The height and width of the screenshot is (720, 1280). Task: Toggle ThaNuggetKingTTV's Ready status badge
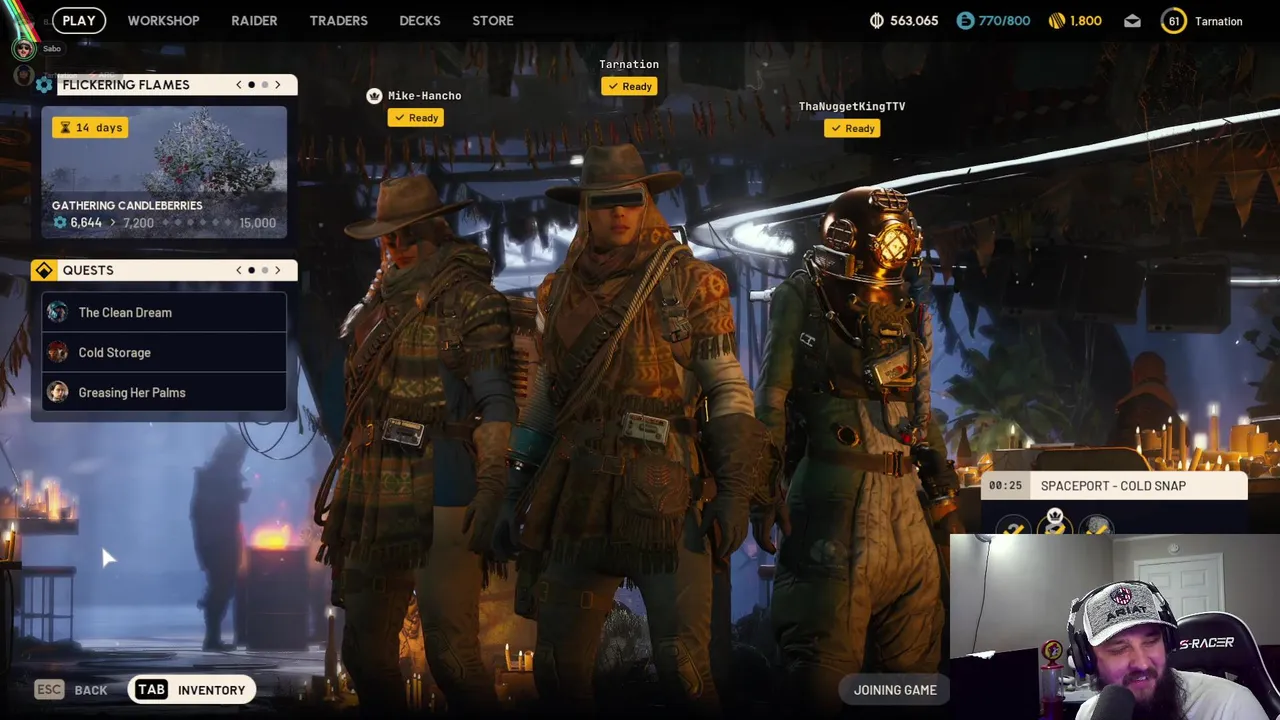tap(852, 128)
